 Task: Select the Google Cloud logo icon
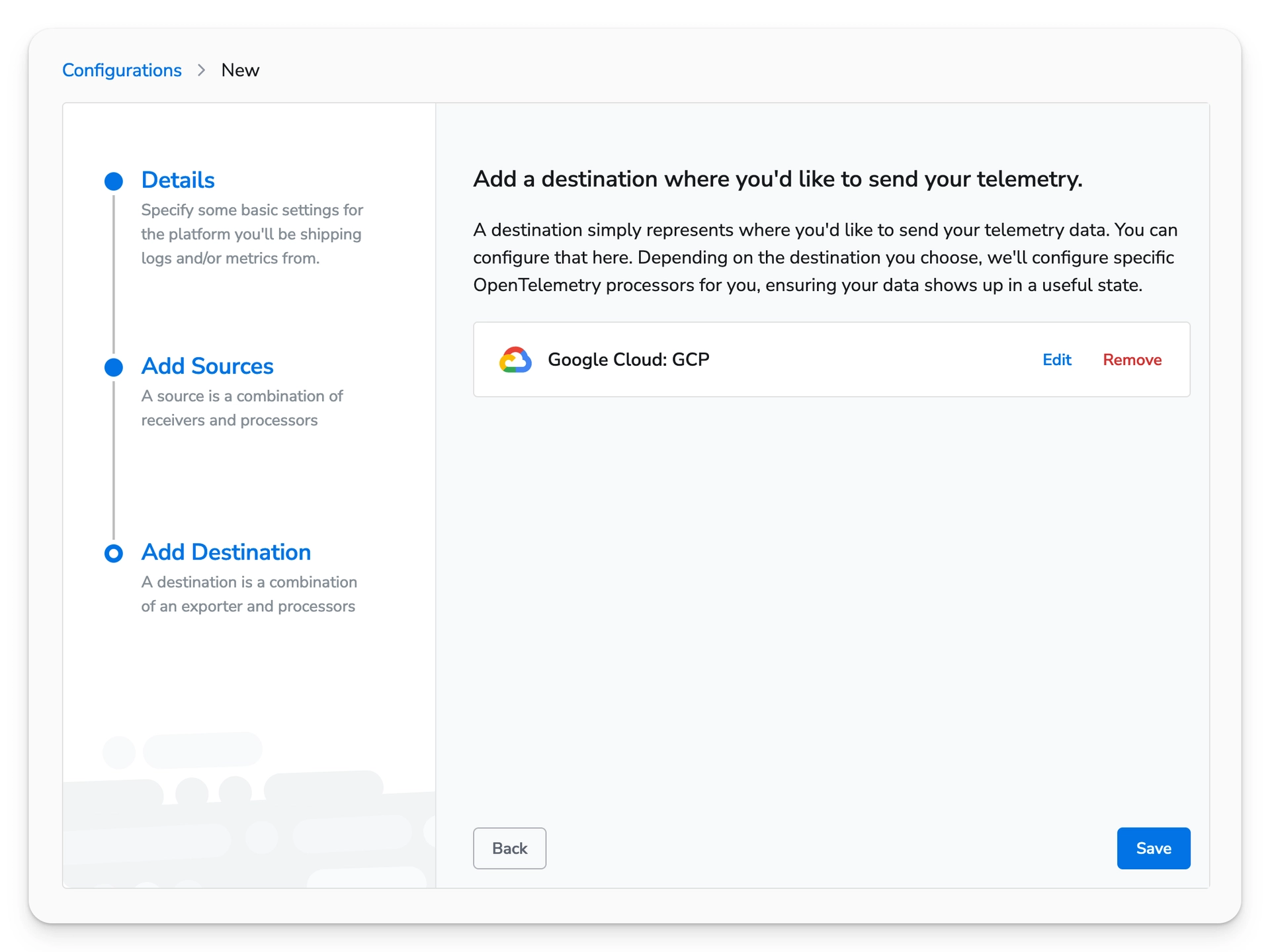[516, 359]
